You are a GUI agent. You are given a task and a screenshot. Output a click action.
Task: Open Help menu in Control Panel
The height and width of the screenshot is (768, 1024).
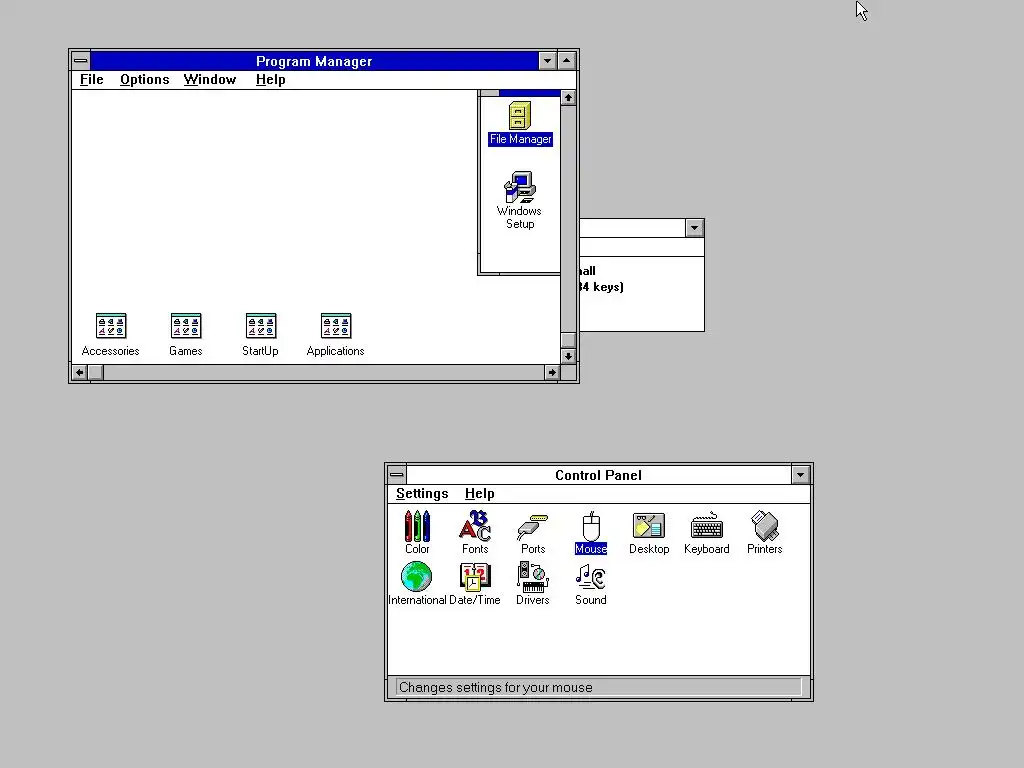point(479,494)
